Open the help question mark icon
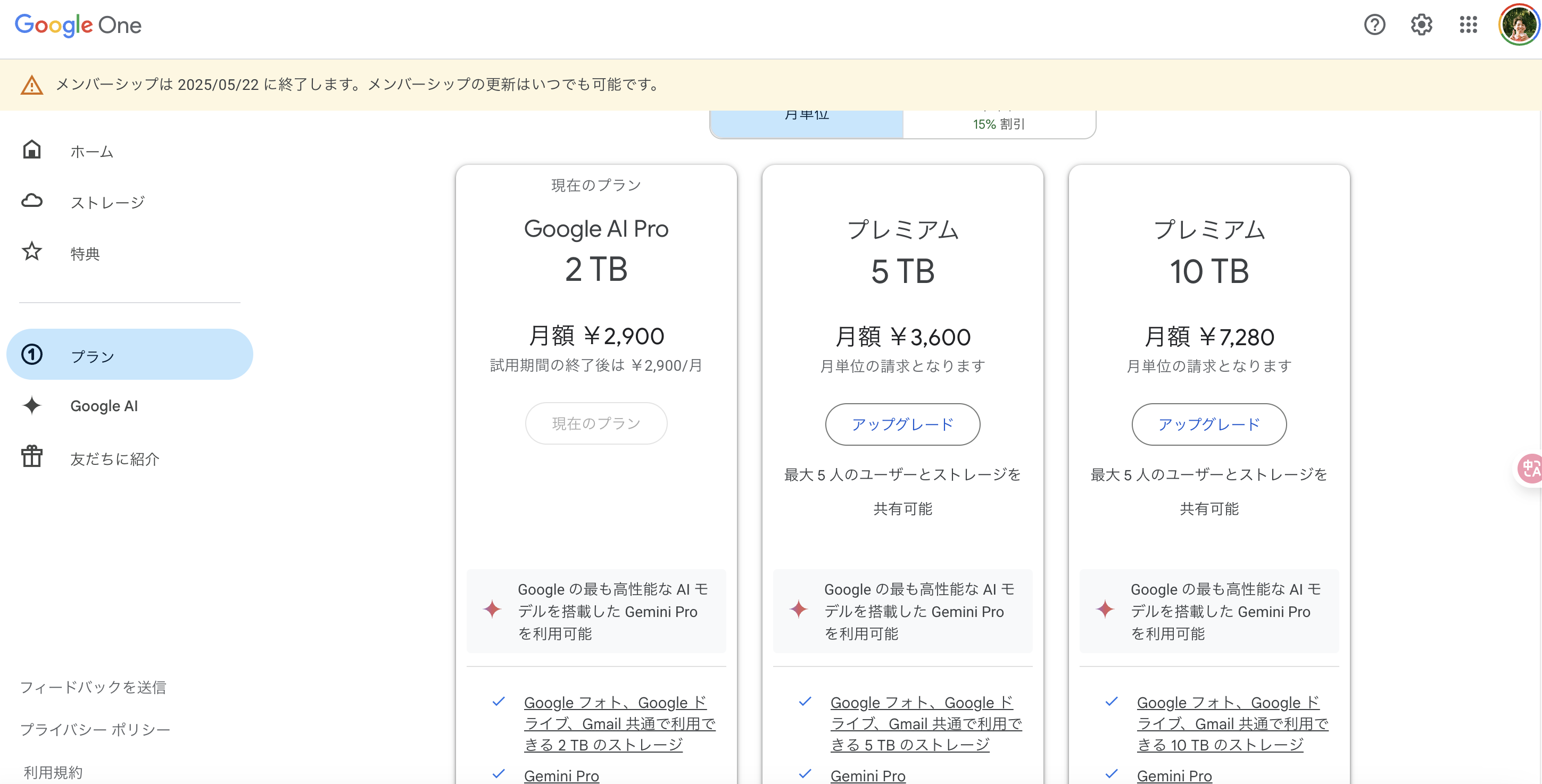 click(1374, 24)
